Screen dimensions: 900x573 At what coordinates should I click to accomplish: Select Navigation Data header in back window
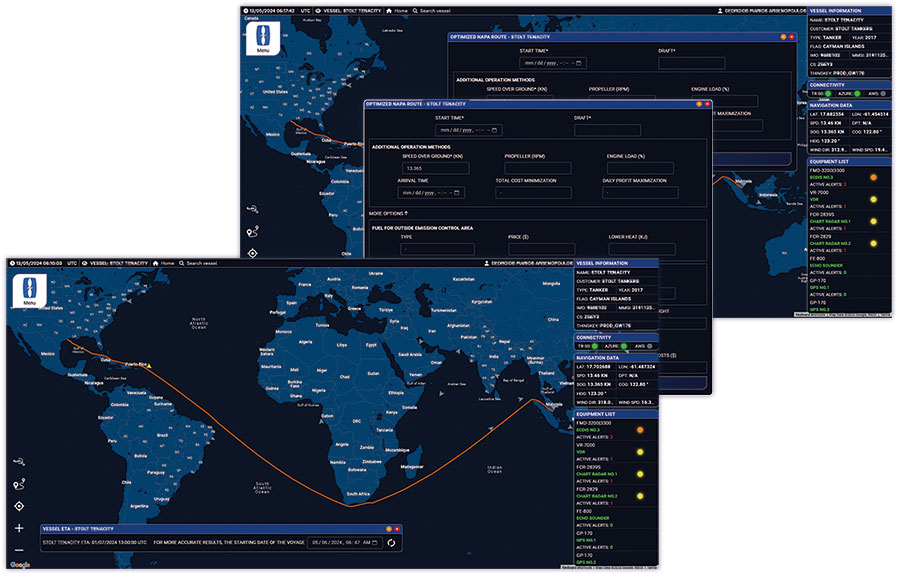point(850,105)
